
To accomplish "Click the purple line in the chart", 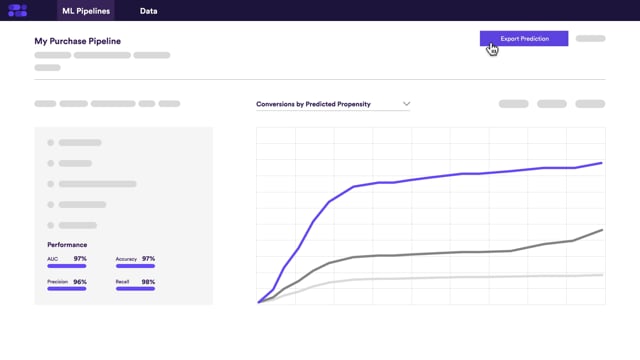I will 431,178.
